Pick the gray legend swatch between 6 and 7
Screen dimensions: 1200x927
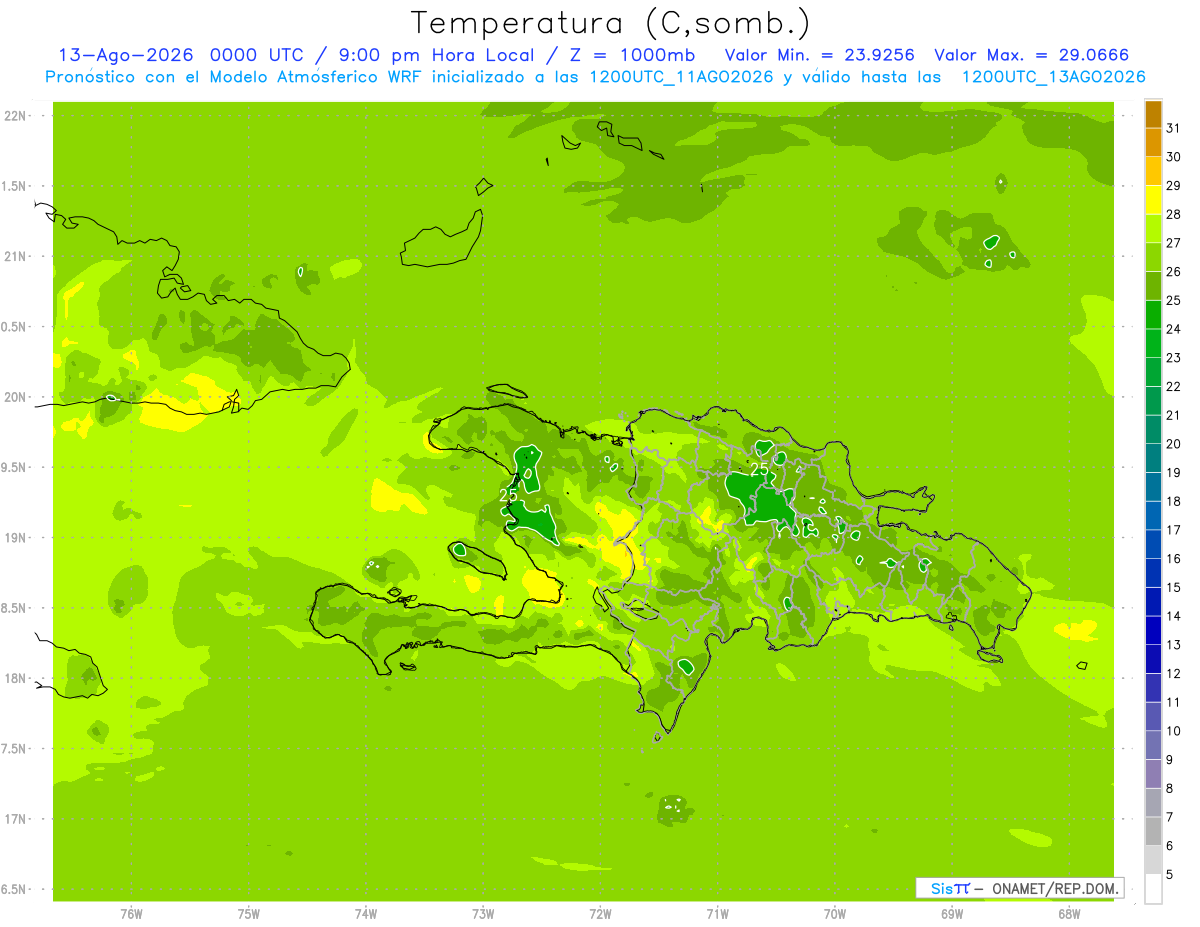point(1153,831)
